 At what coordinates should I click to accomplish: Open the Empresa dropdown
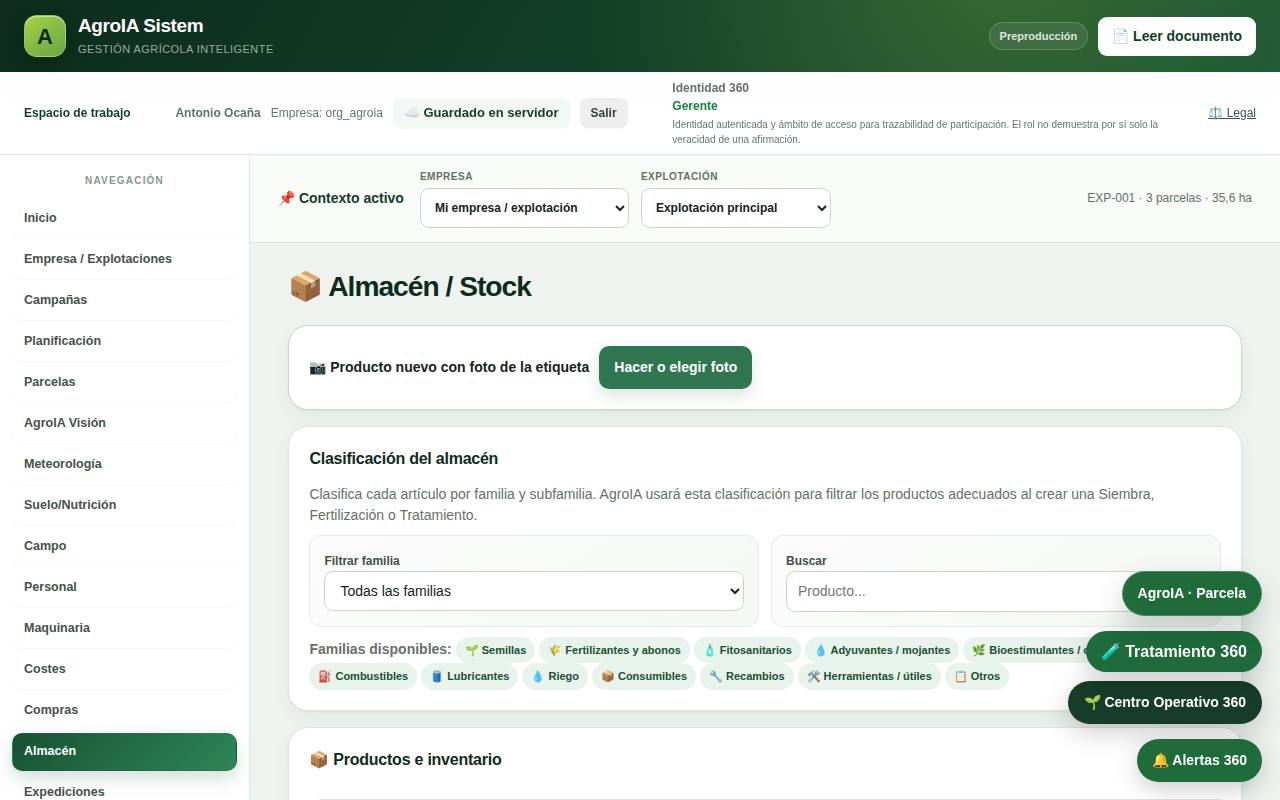[x=524, y=208]
